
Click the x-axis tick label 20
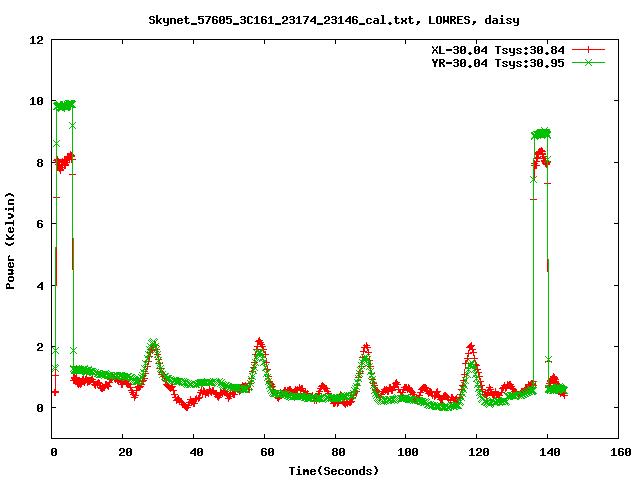125,452
